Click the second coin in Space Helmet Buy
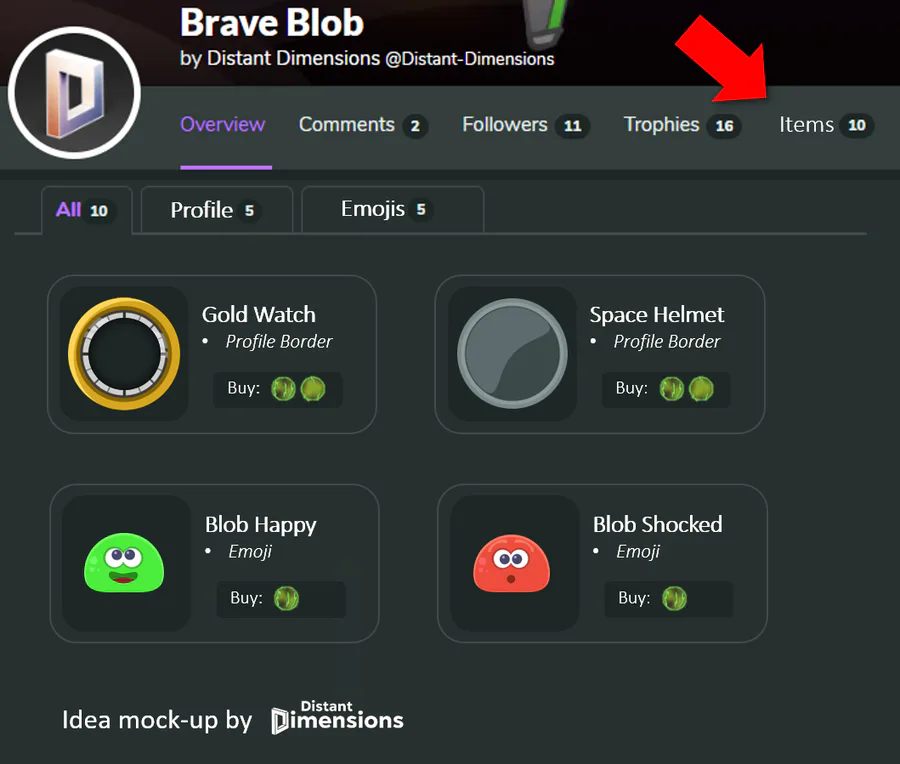Viewport: 900px width, 764px height. click(x=701, y=389)
